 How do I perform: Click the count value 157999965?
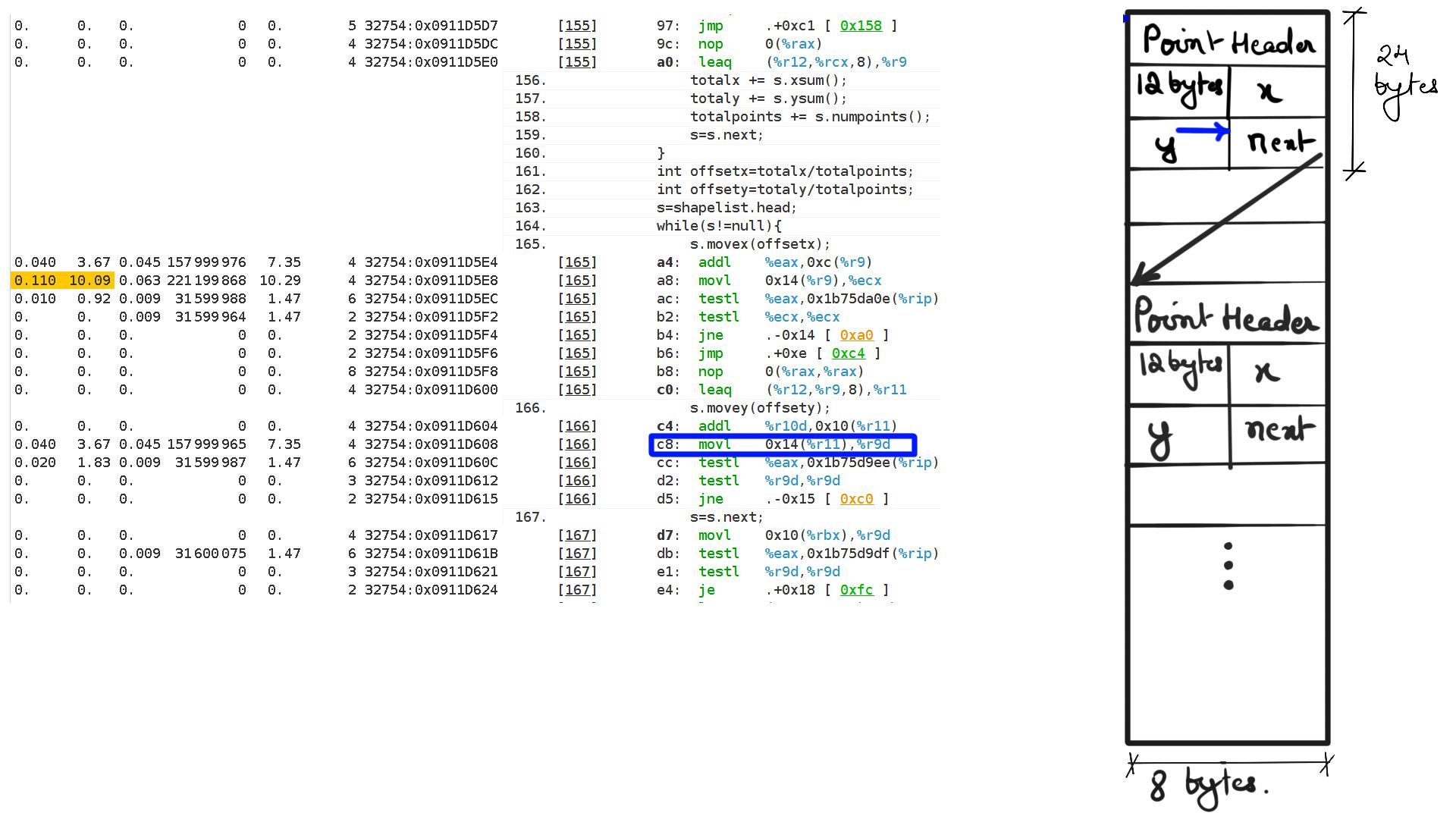coord(206,444)
